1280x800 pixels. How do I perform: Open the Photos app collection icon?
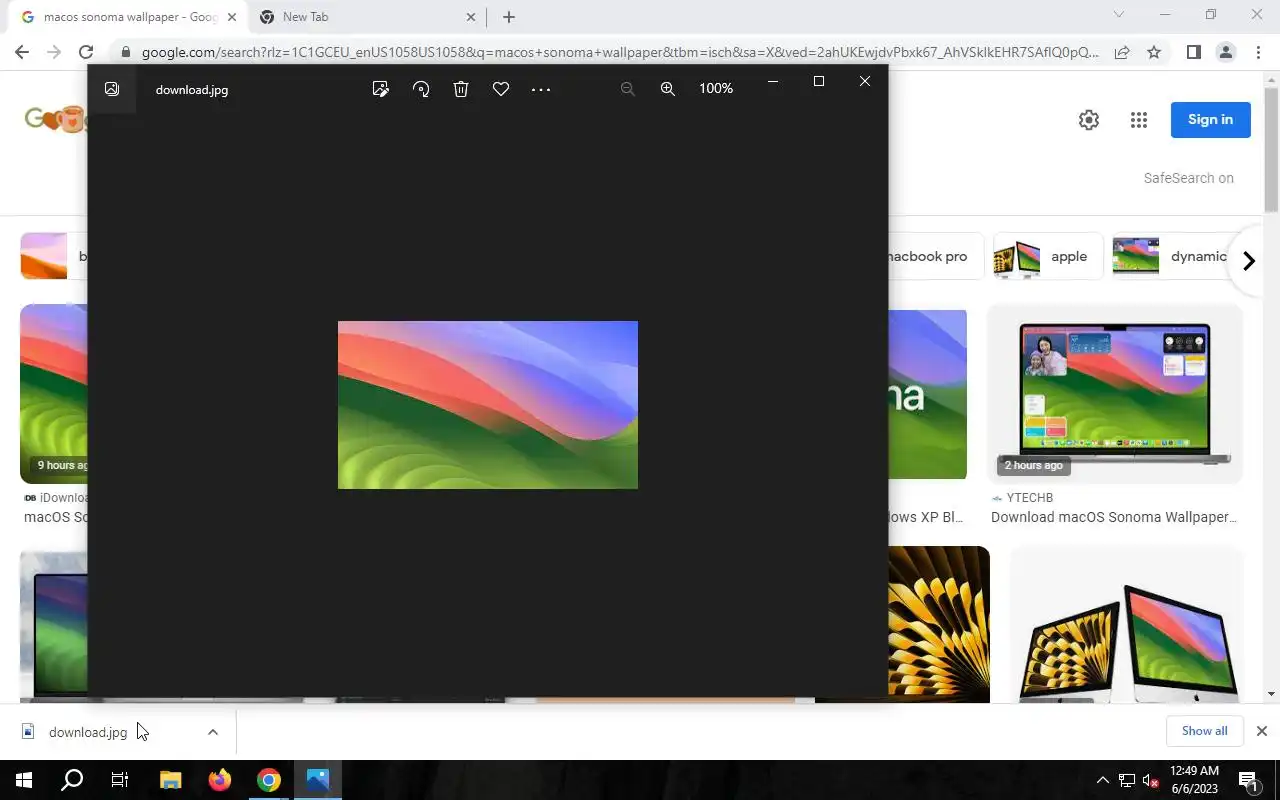[112, 89]
